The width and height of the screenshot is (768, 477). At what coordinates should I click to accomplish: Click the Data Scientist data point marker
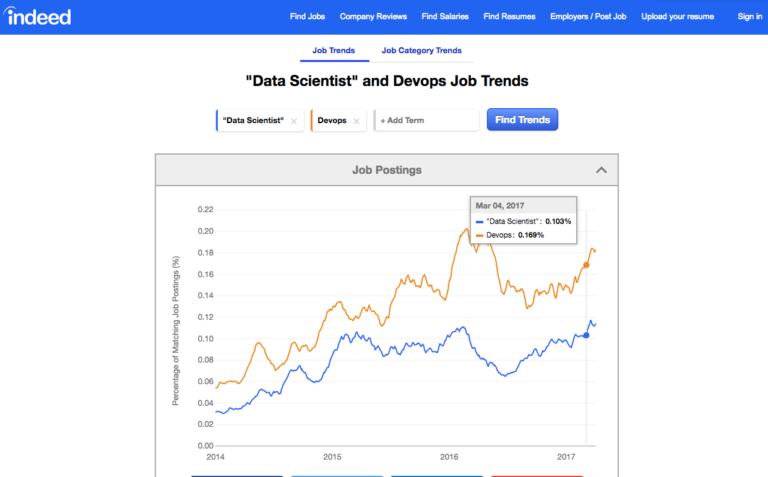pyautogui.click(x=586, y=335)
